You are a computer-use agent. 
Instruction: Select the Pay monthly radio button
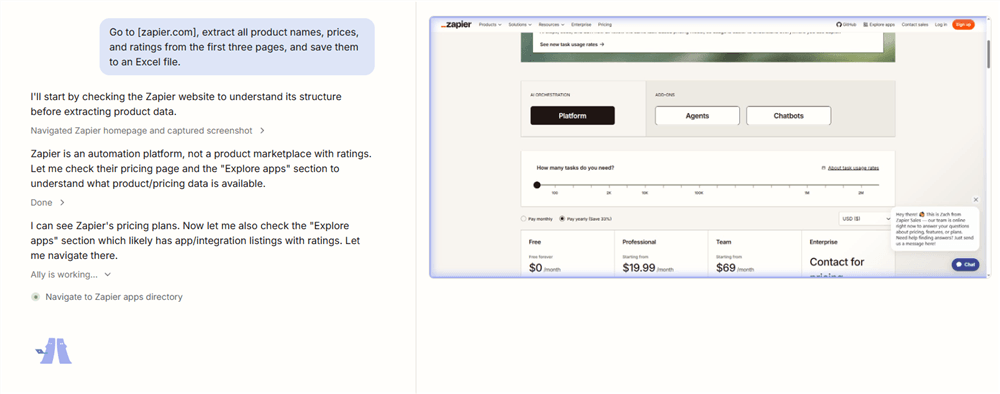click(524, 219)
